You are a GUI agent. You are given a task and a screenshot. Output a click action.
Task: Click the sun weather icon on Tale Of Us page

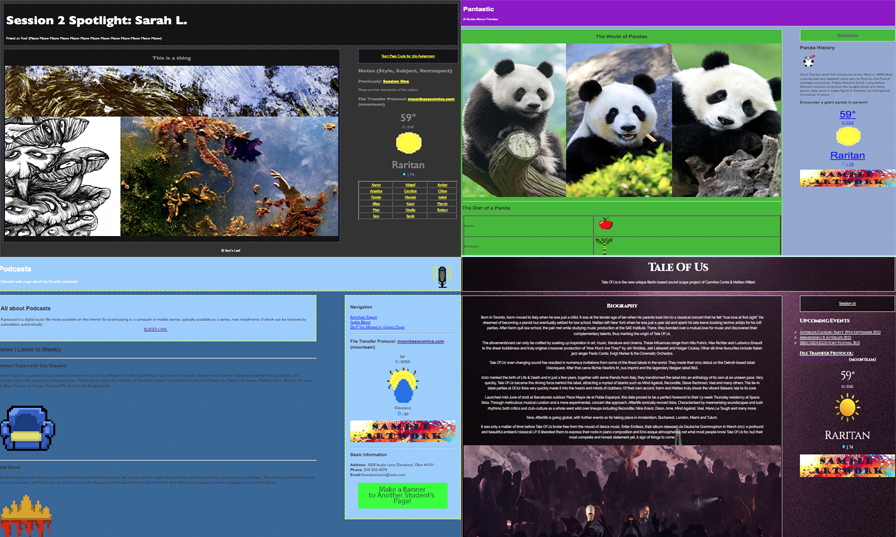coord(847,407)
